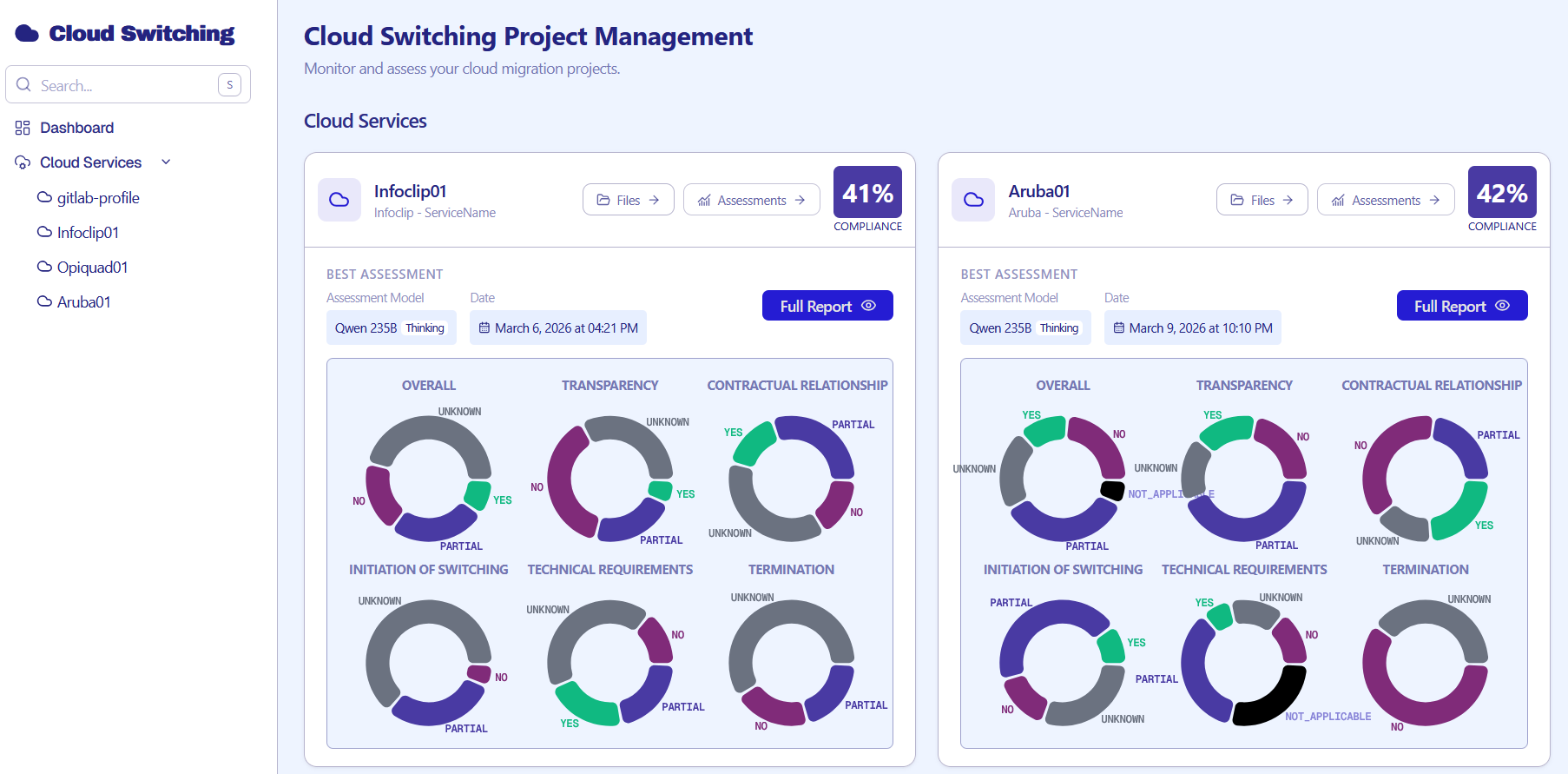1568x774 pixels.
Task: Open Dashboard from the sidebar
Action: click(76, 128)
